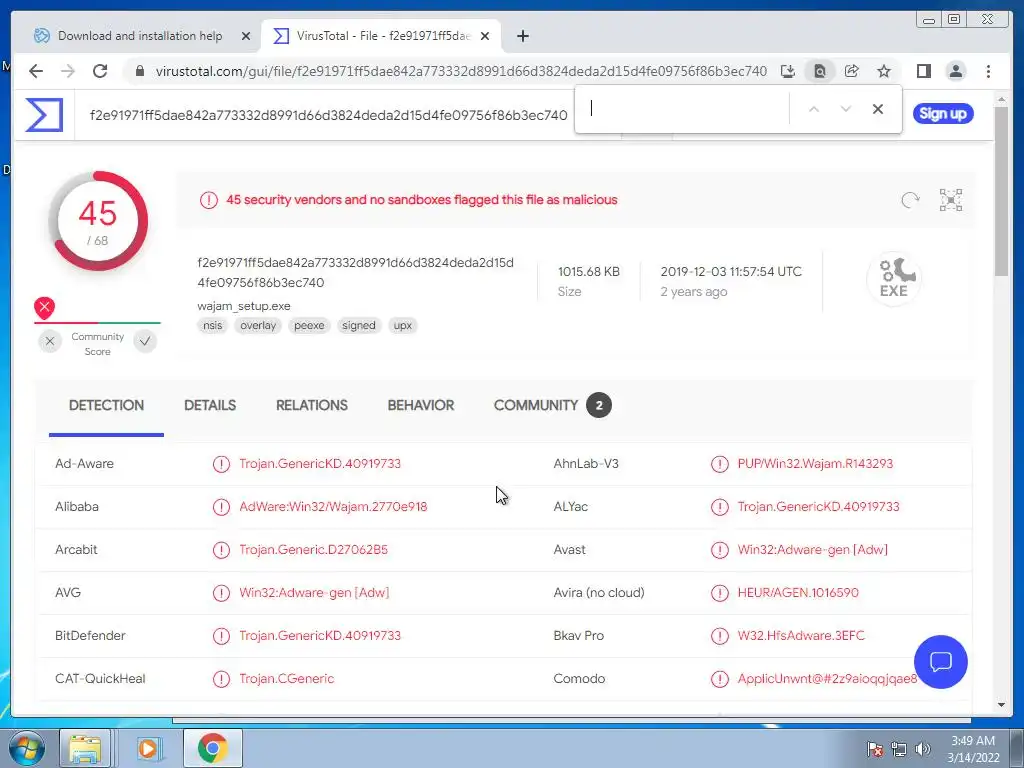Close the Download and installation help tab
Screen dimensions: 1024x768
246,36
